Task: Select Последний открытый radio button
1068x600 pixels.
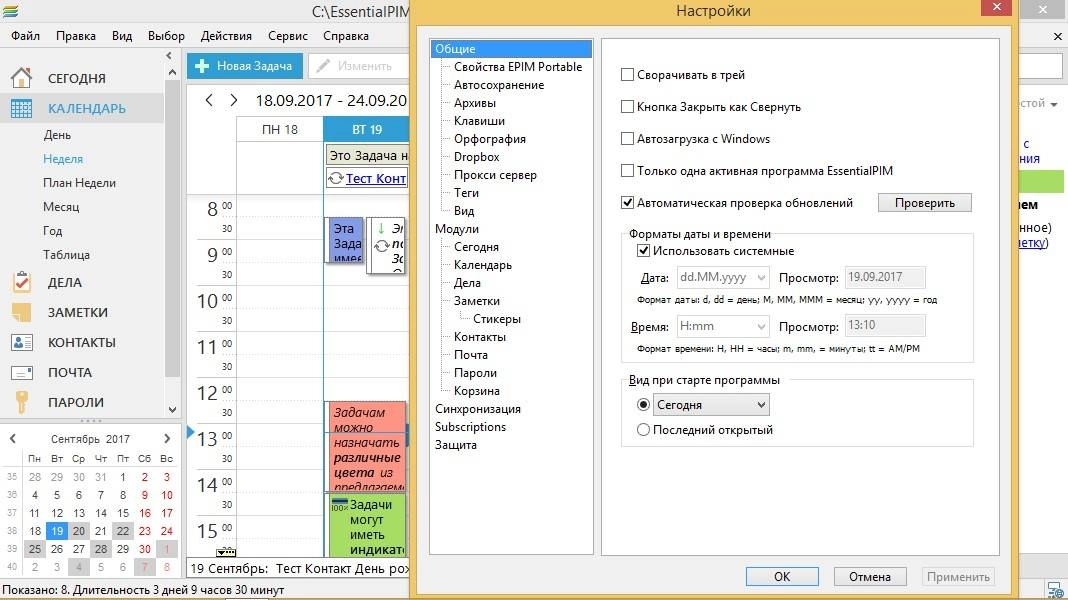Action: coord(643,430)
